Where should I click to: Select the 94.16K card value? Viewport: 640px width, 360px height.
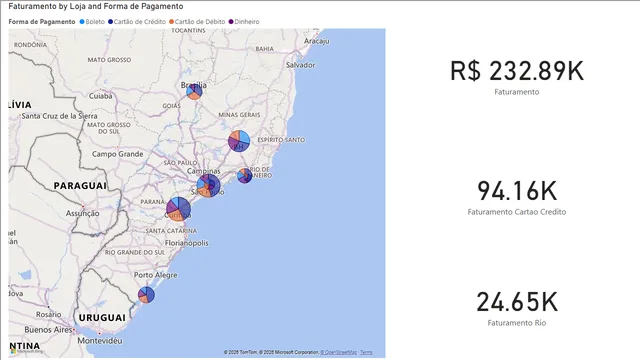pos(517,191)
